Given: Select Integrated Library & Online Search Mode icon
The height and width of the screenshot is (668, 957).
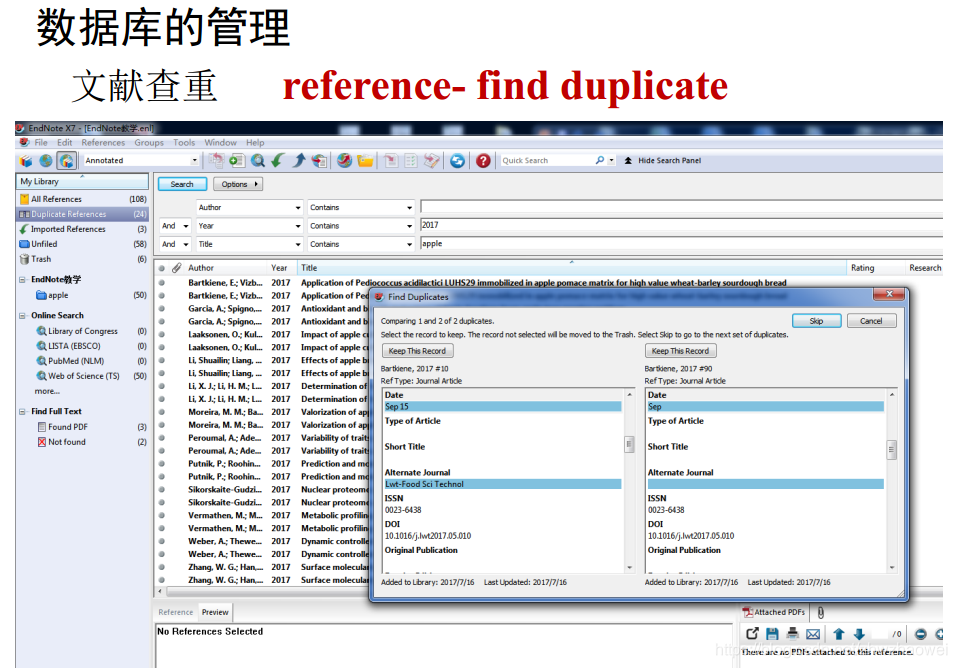Looking at the screenshot, I should (x=67, y=161).
